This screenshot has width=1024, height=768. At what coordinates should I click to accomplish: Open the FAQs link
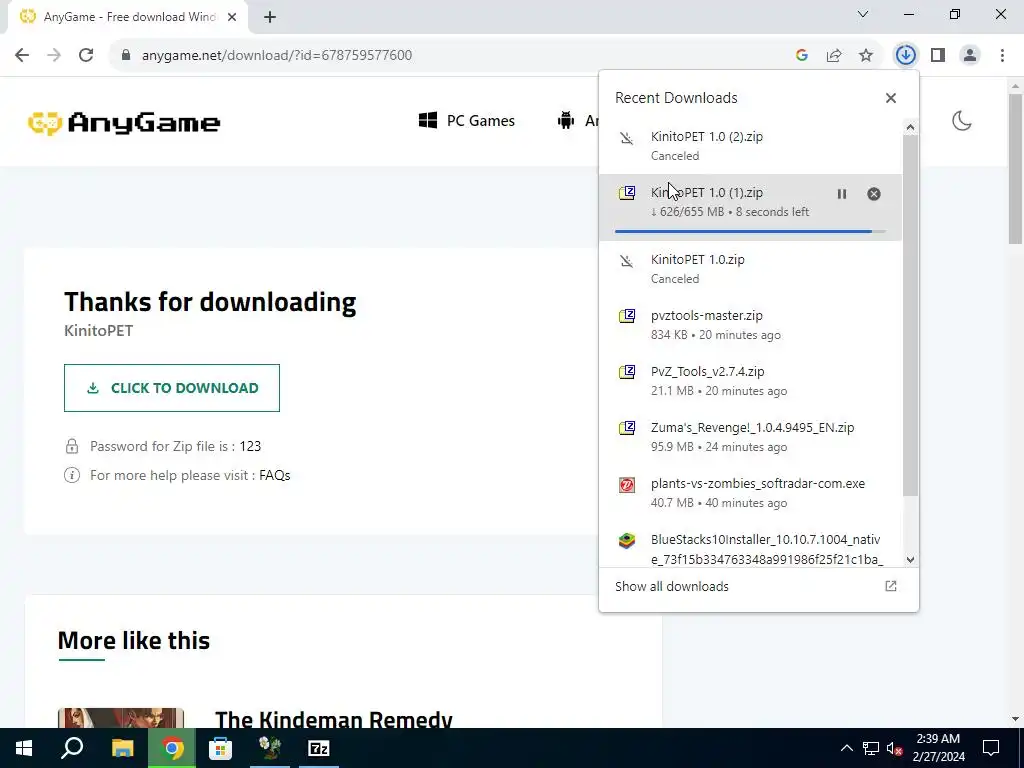pyautogui.click(x=274, y=475)
